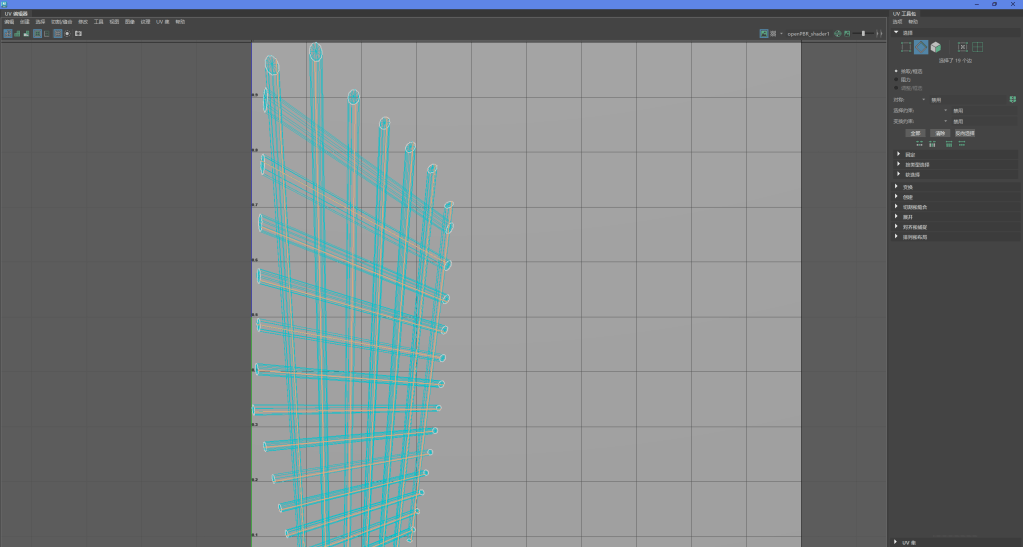Click the 全部 button
The height and width of the screenshot is (547, 1023).
click(915, 133)
